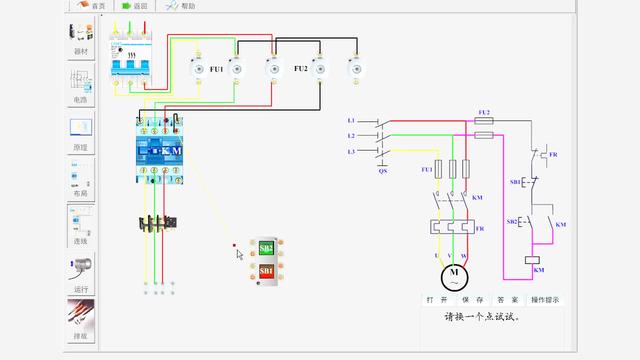Click the 操作提示 operation hint button
The height and width of the screenshot is (360, 640).
tap(545, 300)
